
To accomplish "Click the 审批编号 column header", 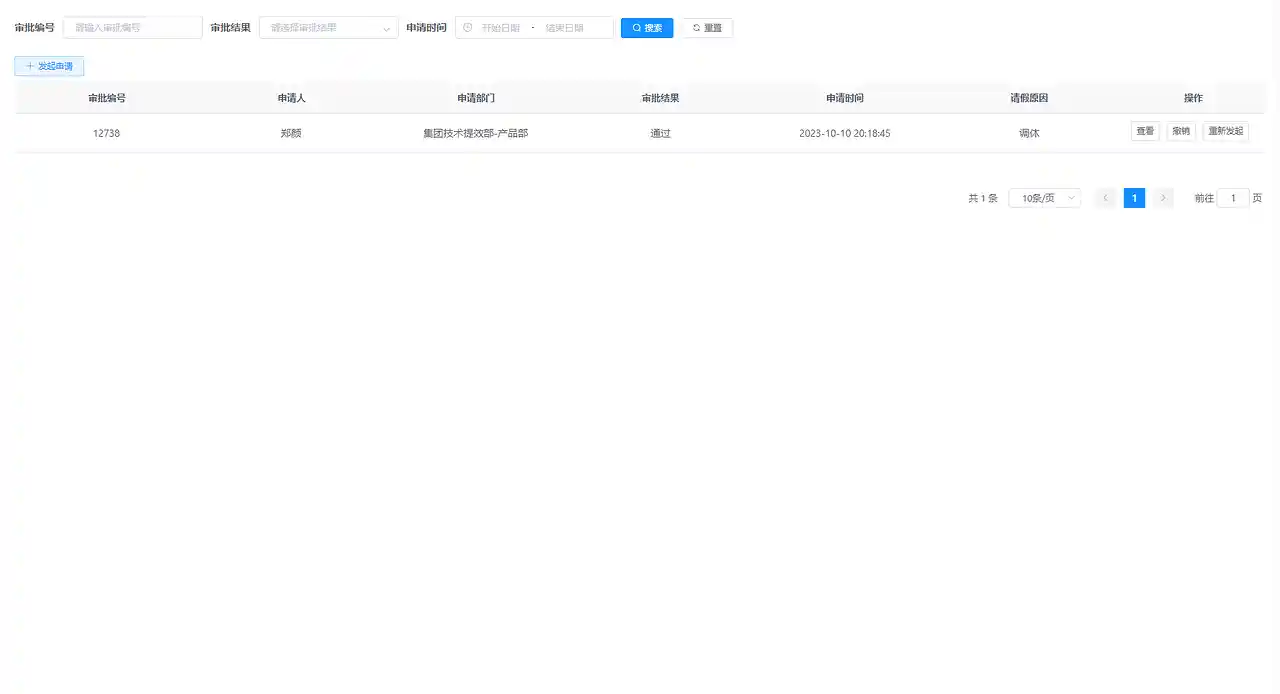I will (x=107, y=98).
